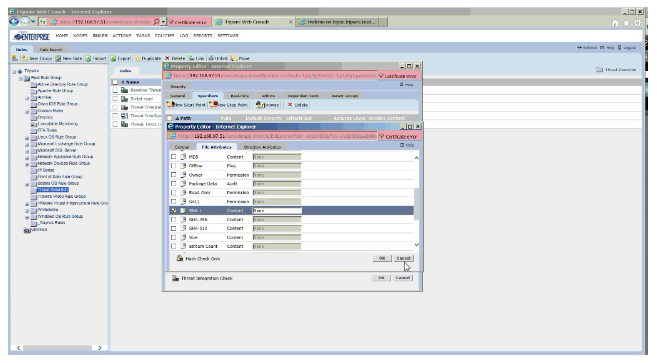Check the Offline attribute checkbox
This screenshot has height=363, width=657.
(x=173, y=166)
